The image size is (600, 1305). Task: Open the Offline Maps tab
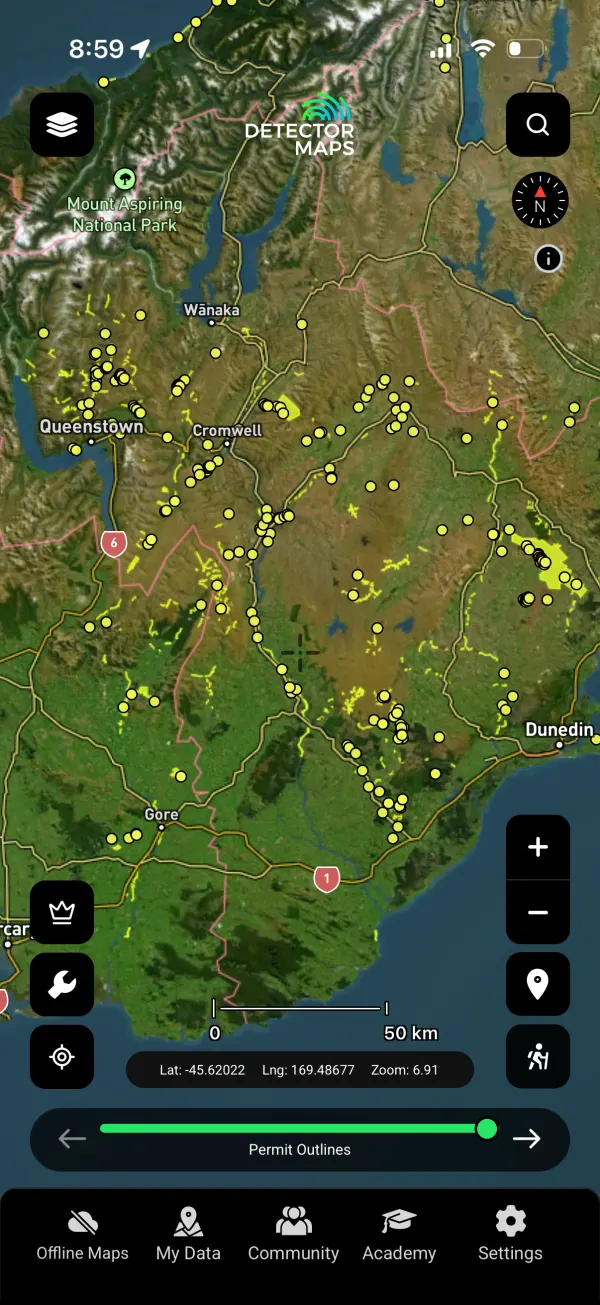(83, 1234)
